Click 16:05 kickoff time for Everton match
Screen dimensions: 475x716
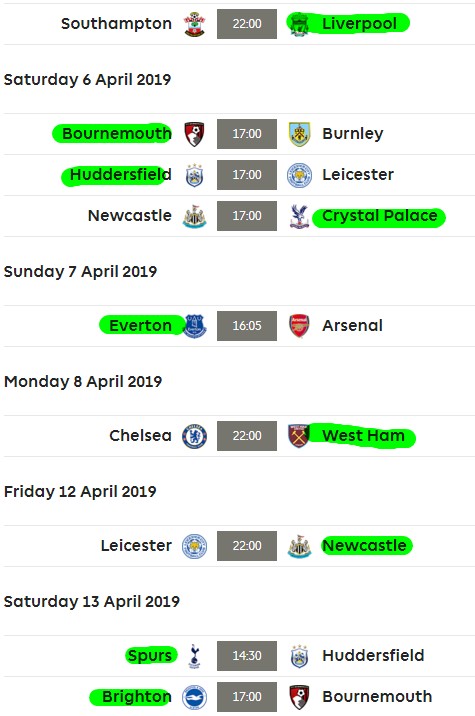(247, 326)
